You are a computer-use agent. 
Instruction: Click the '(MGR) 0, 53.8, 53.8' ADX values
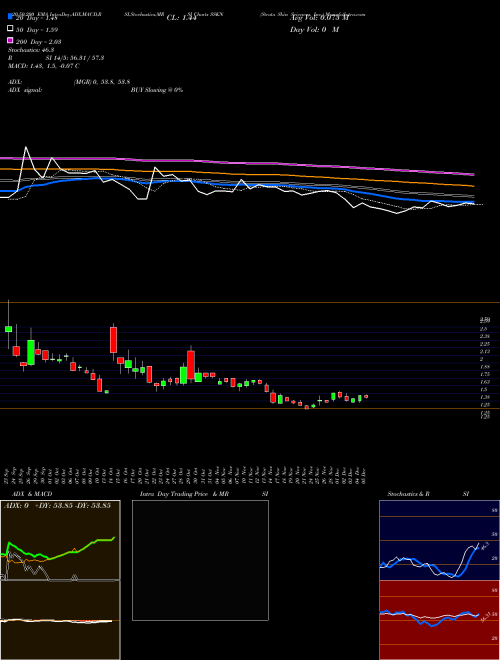[101, 82]
